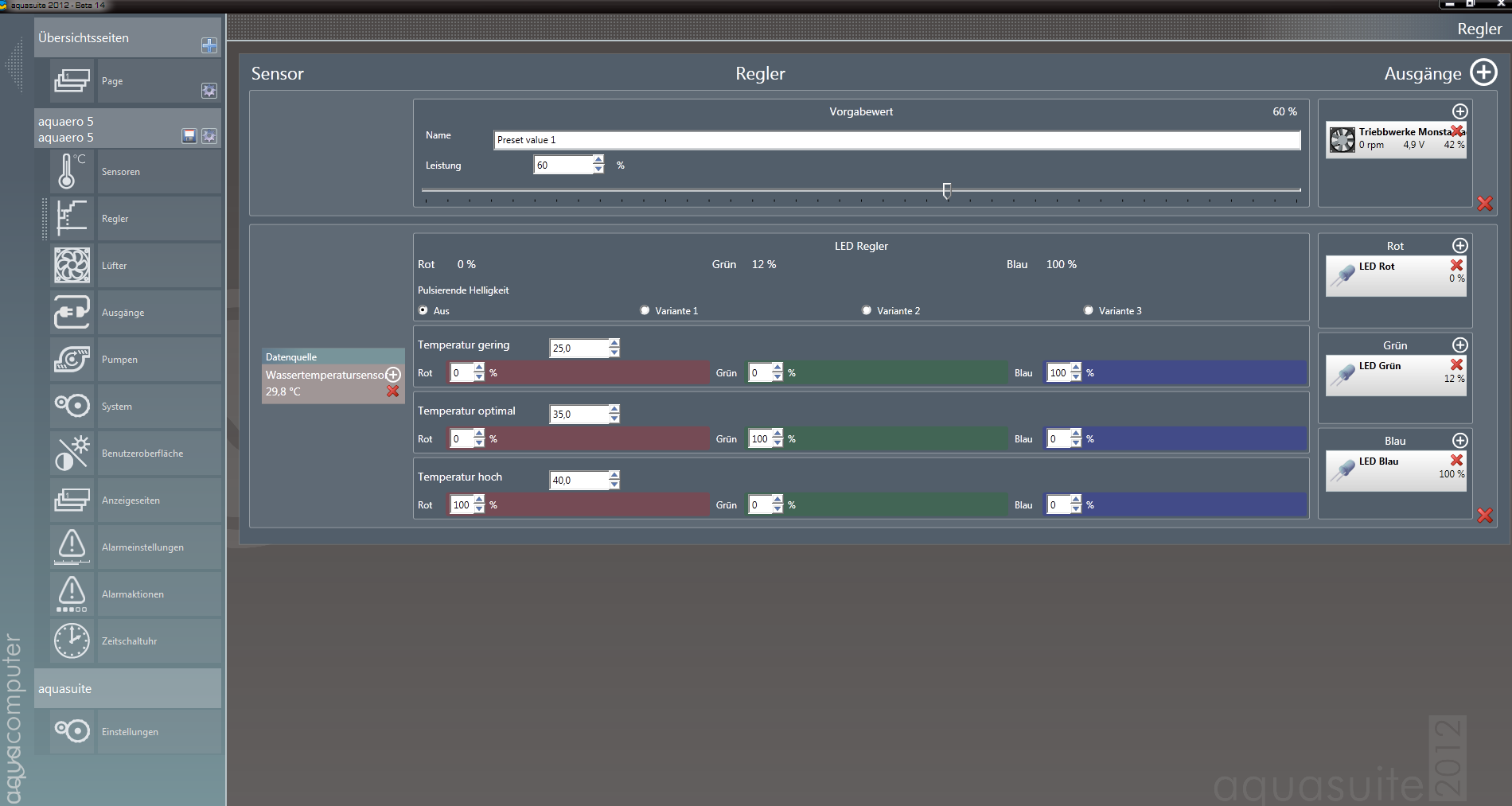Click the save icon beside aquaero 5
1512x806 pixels.
[x=189, y=136]
